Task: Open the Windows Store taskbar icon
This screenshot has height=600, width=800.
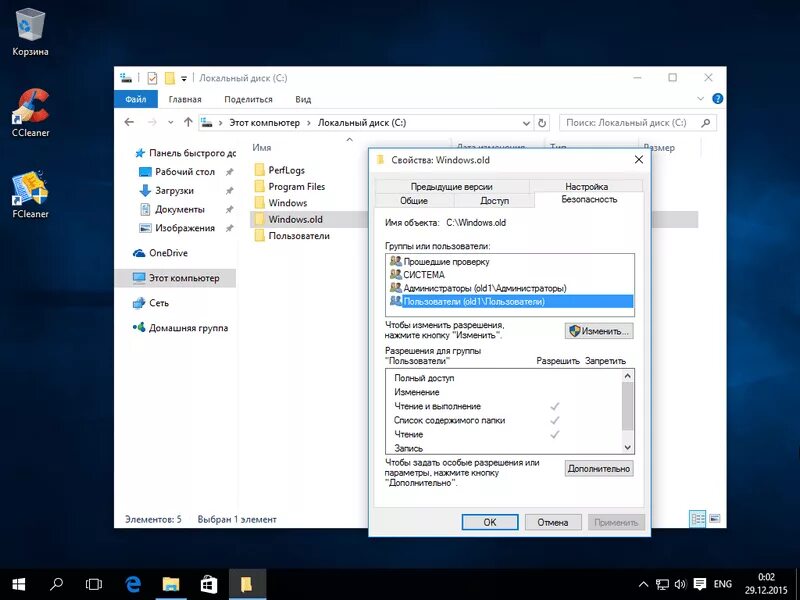Action: (209, 585)
